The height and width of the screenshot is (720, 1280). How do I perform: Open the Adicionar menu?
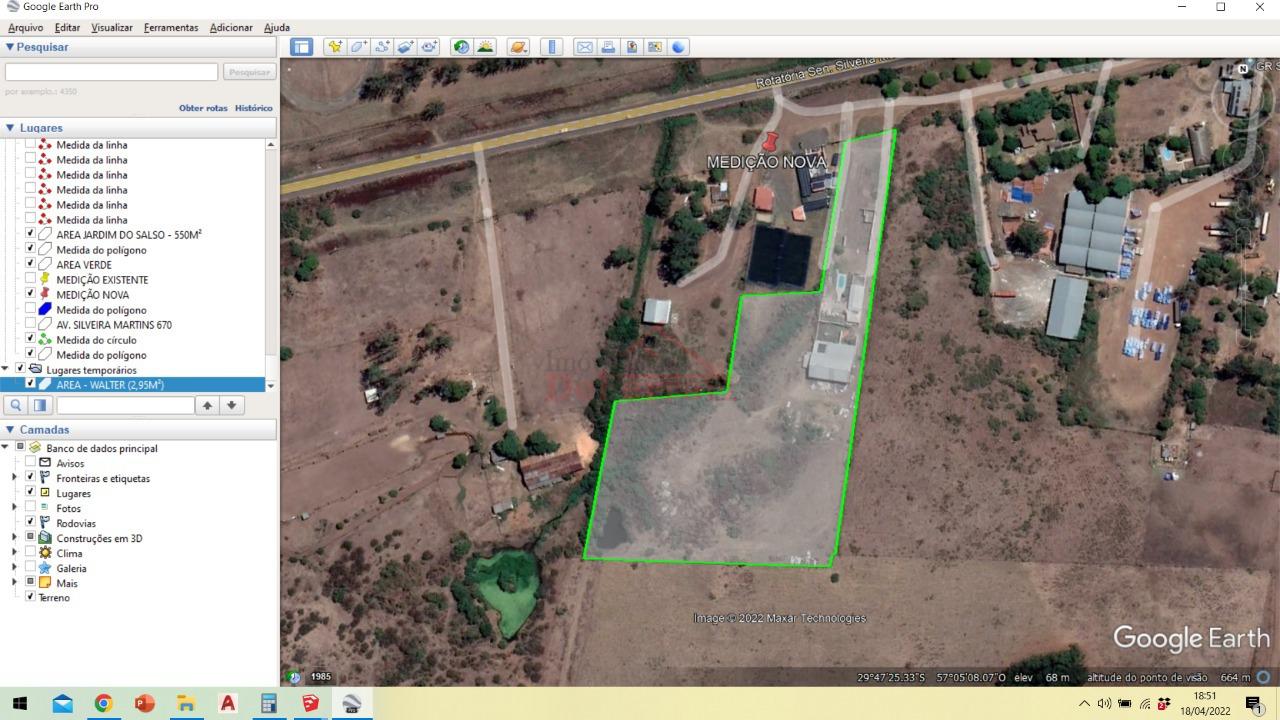pyautogui.click(x=231, y=28)
